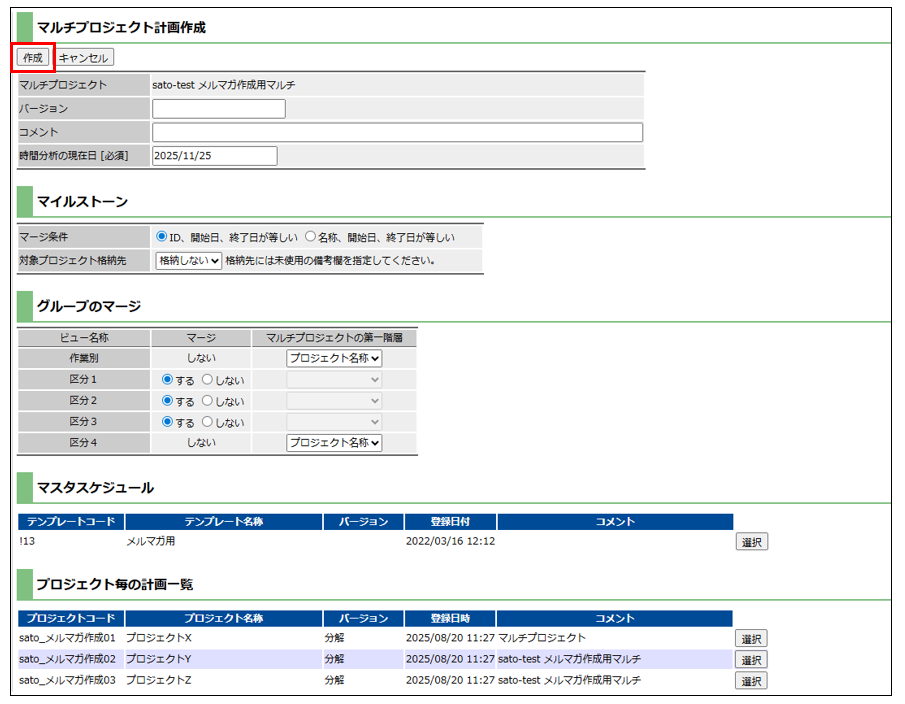Set 区分2 merge to しない
This screenshot has height=704, width=905.
coord(208,401)
